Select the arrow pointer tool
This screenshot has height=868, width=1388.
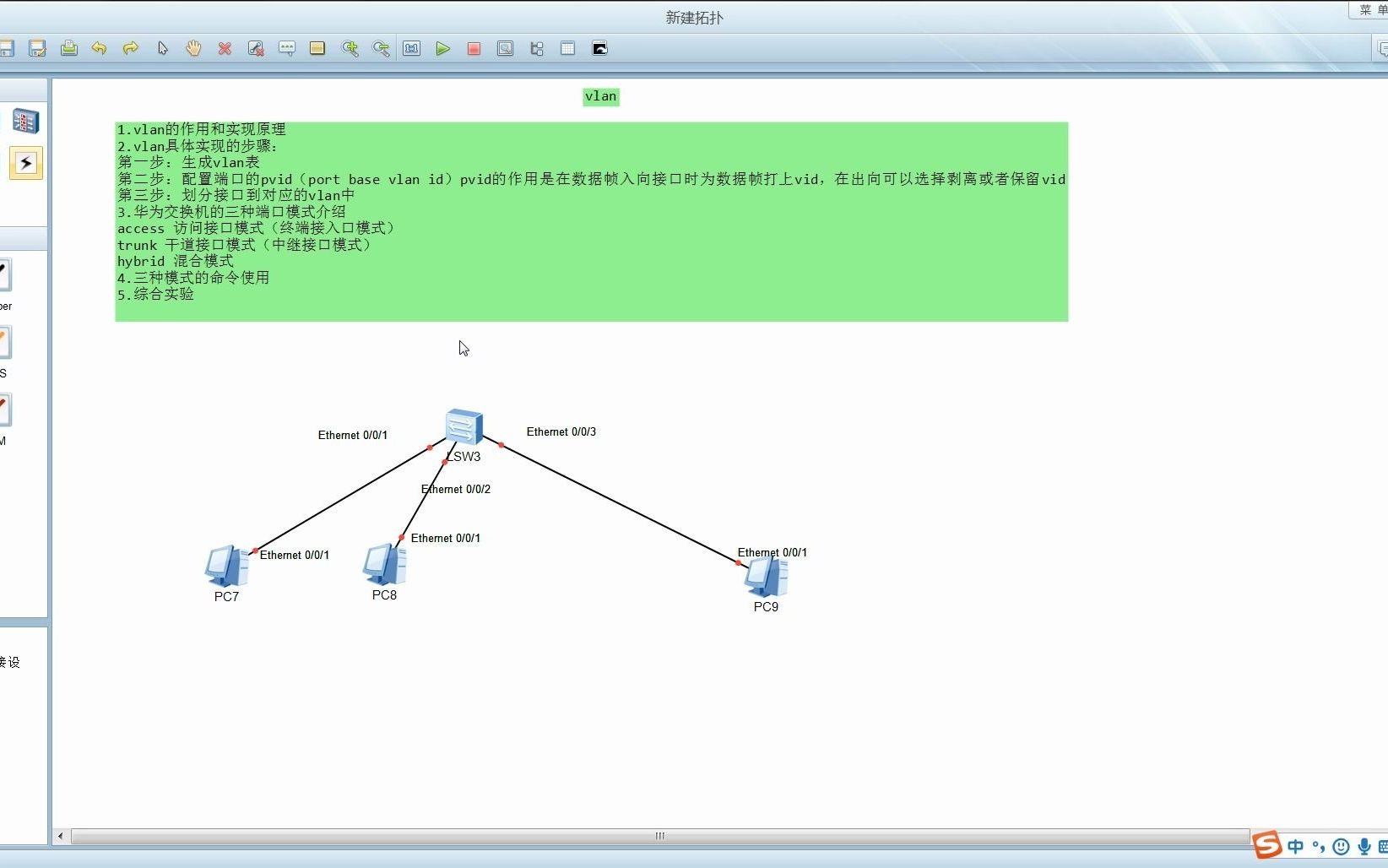pos(162,48)
